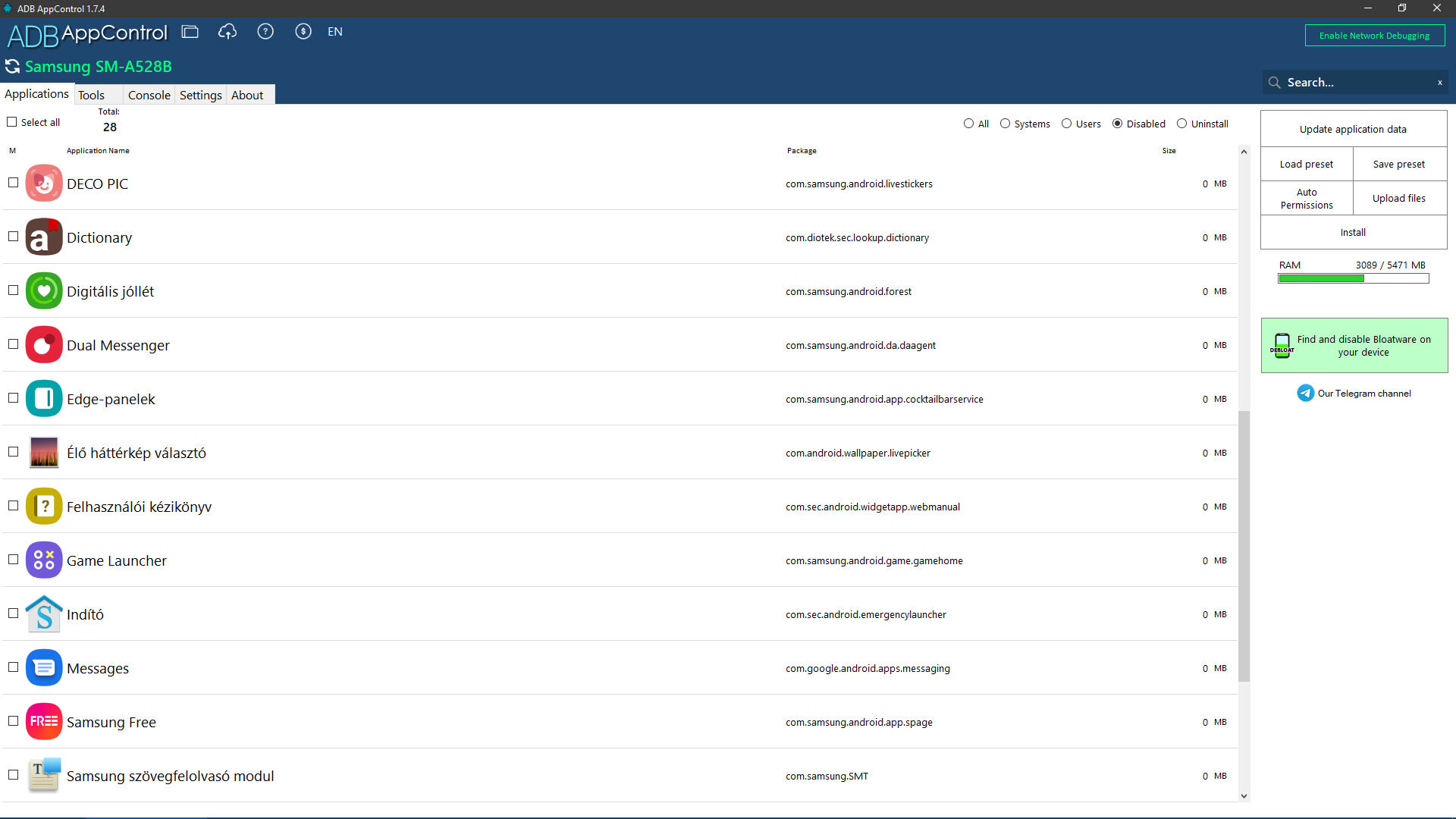The image size is (1456, 819).
Task: Switch to the Applications tab
Action: click(x=36, y=94)
